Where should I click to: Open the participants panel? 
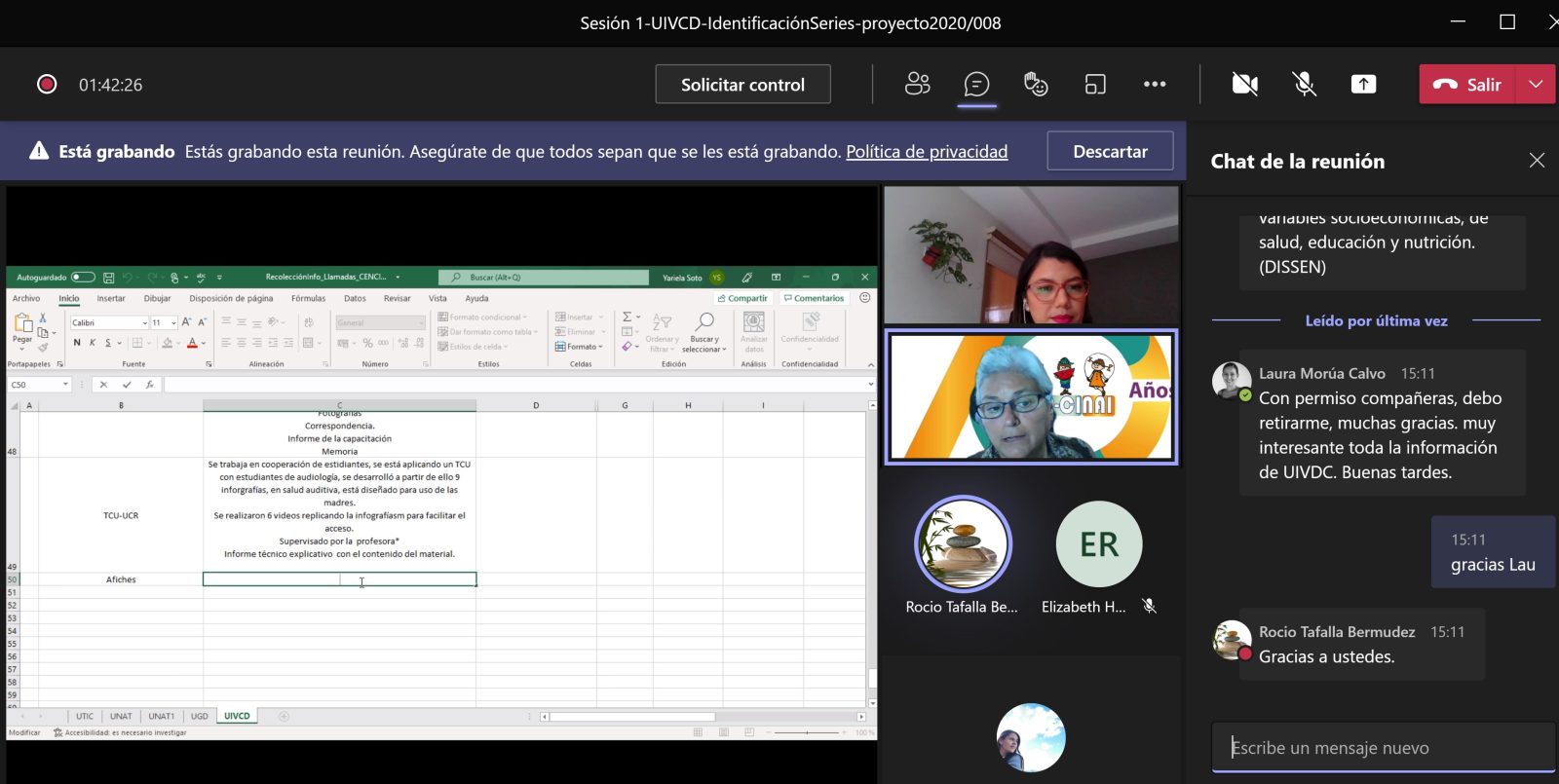click(917, 85)
